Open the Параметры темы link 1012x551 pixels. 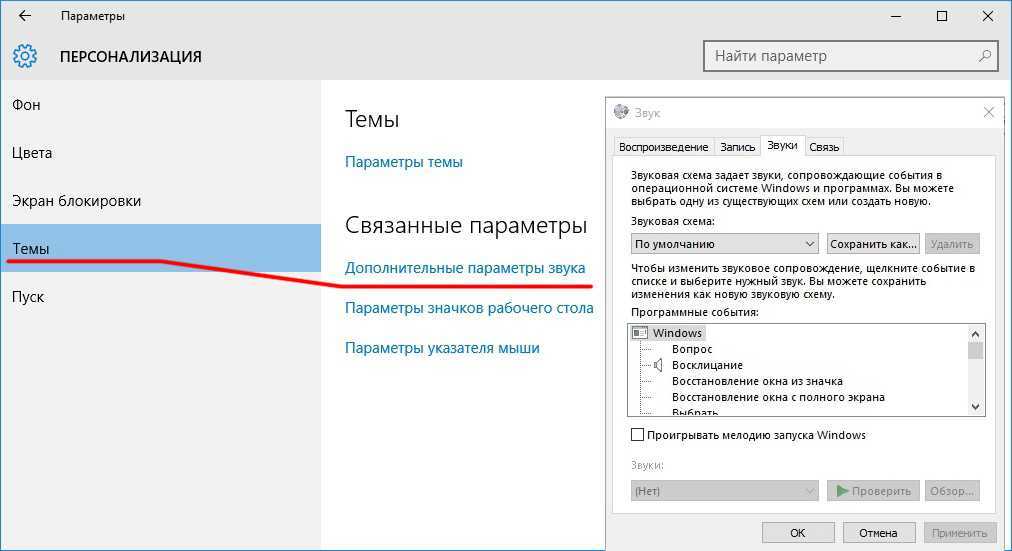[403, 162]
